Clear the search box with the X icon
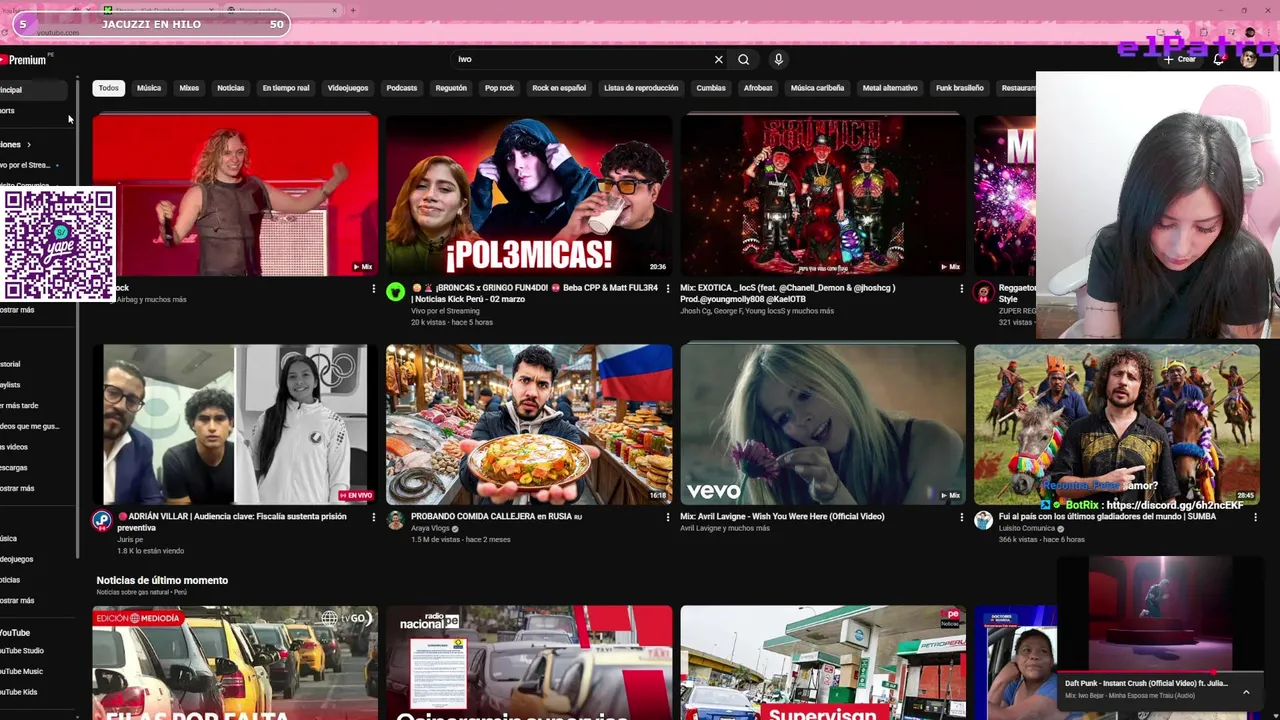This screenshot has width=1280, height=720. coord(718,59)
